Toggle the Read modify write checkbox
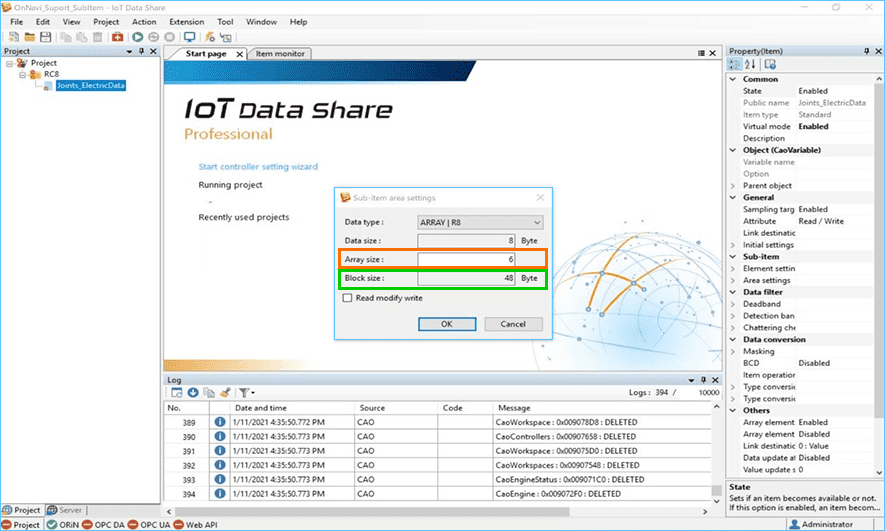 (347, 298)
